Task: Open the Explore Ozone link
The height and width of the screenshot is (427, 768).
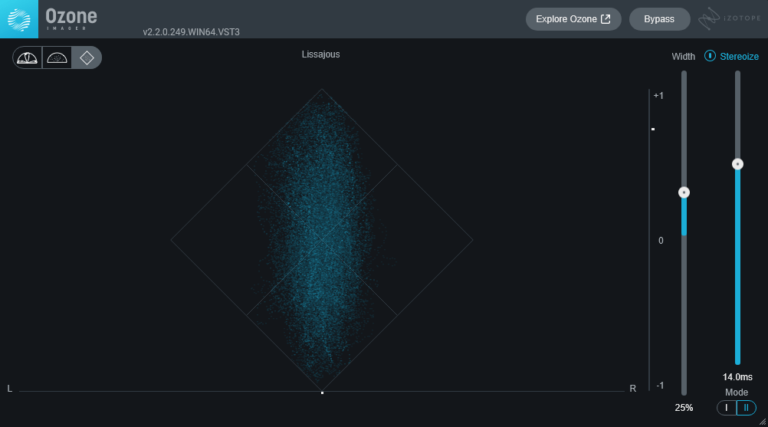Action: tap(573, 19)
